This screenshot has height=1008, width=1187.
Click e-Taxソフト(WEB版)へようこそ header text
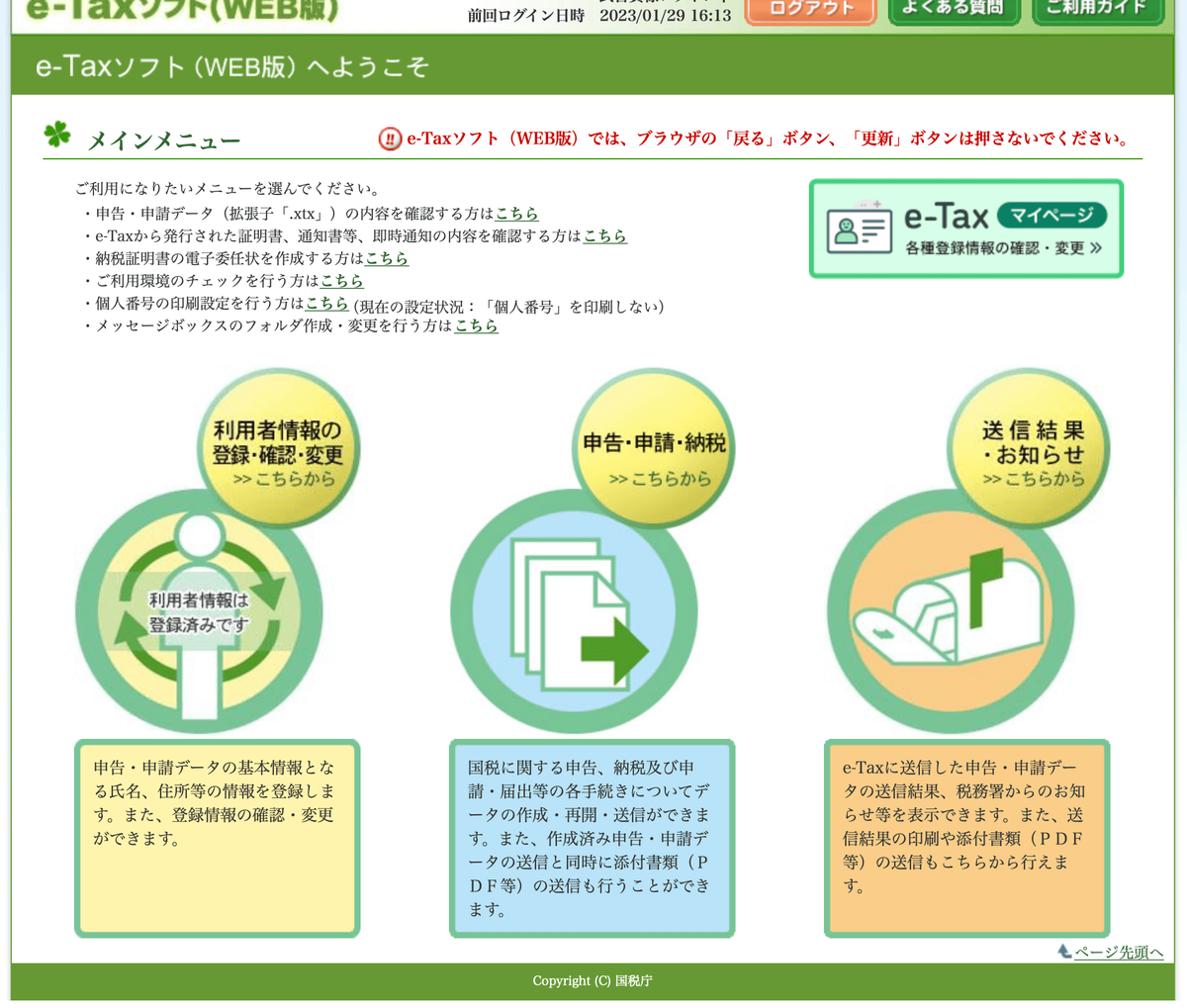(x=232, y=66)
